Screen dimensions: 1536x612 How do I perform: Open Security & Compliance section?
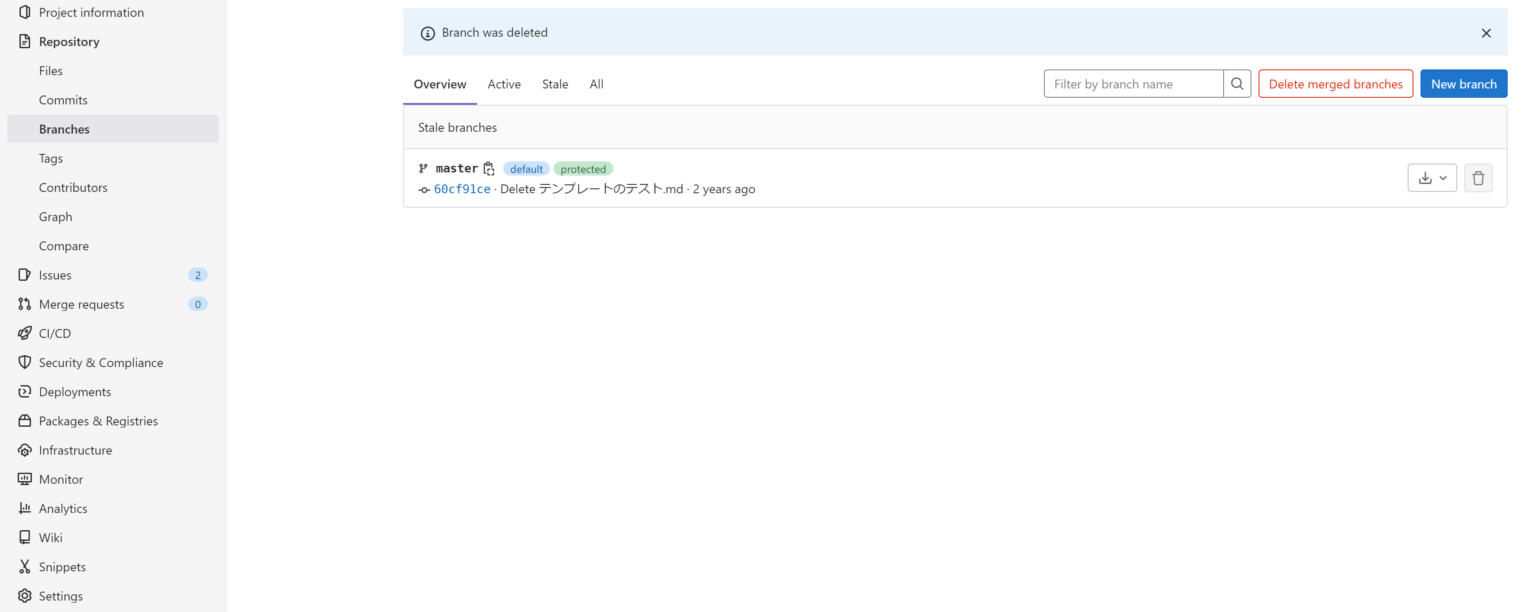tap(101, 362)
